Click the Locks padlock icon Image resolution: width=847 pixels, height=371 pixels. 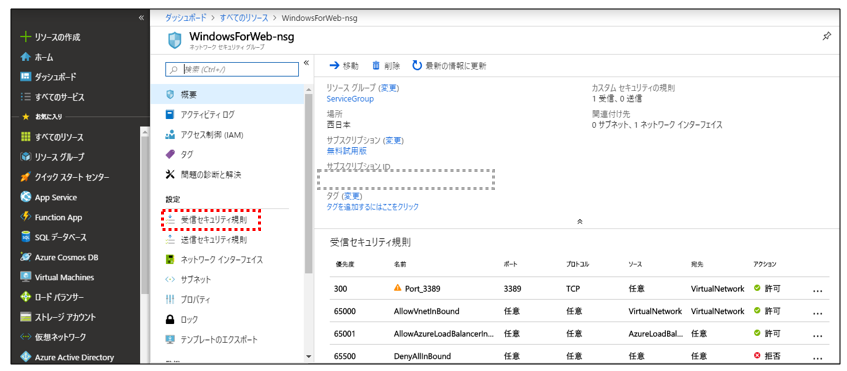170,320
